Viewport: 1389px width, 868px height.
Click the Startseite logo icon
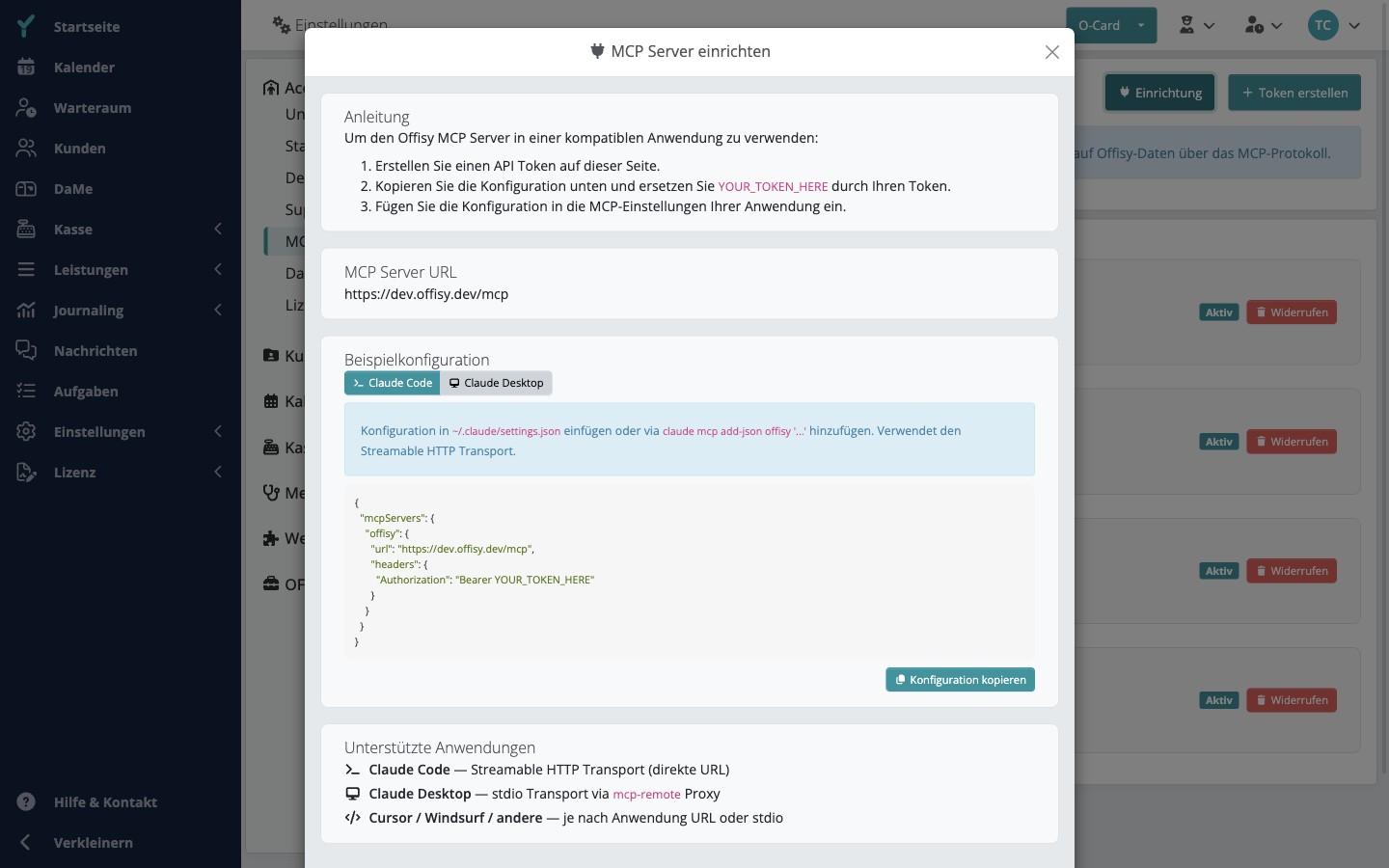pos(26,26)
